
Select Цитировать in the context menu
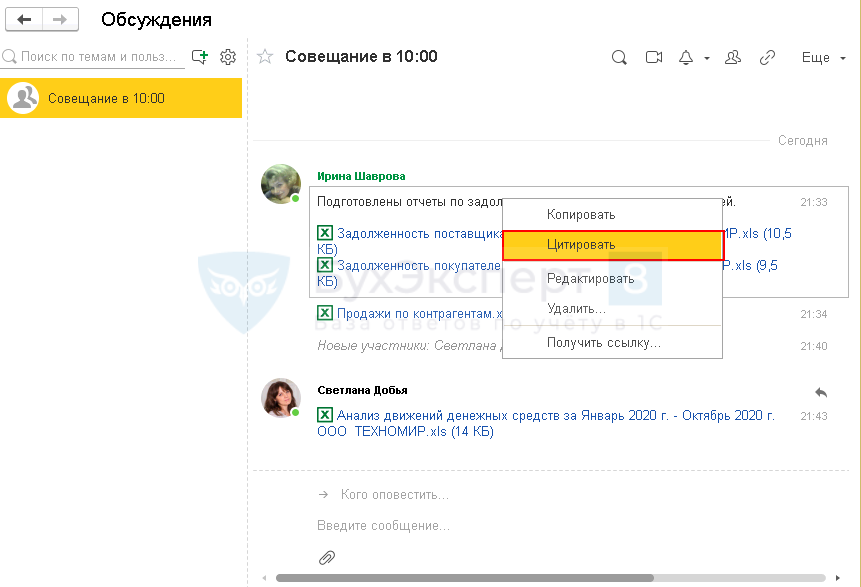[612, 245]
